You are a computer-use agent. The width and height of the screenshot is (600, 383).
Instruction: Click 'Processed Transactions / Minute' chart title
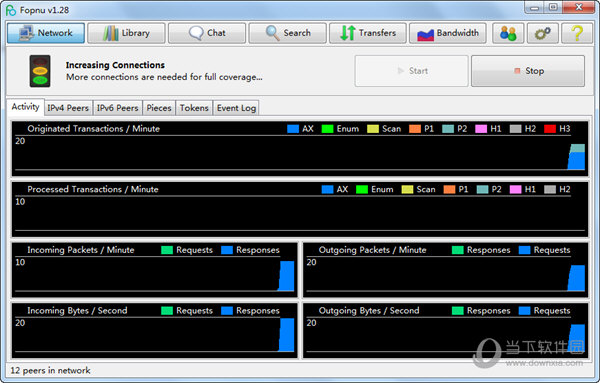pyautogui.click(x=93, y=189)
